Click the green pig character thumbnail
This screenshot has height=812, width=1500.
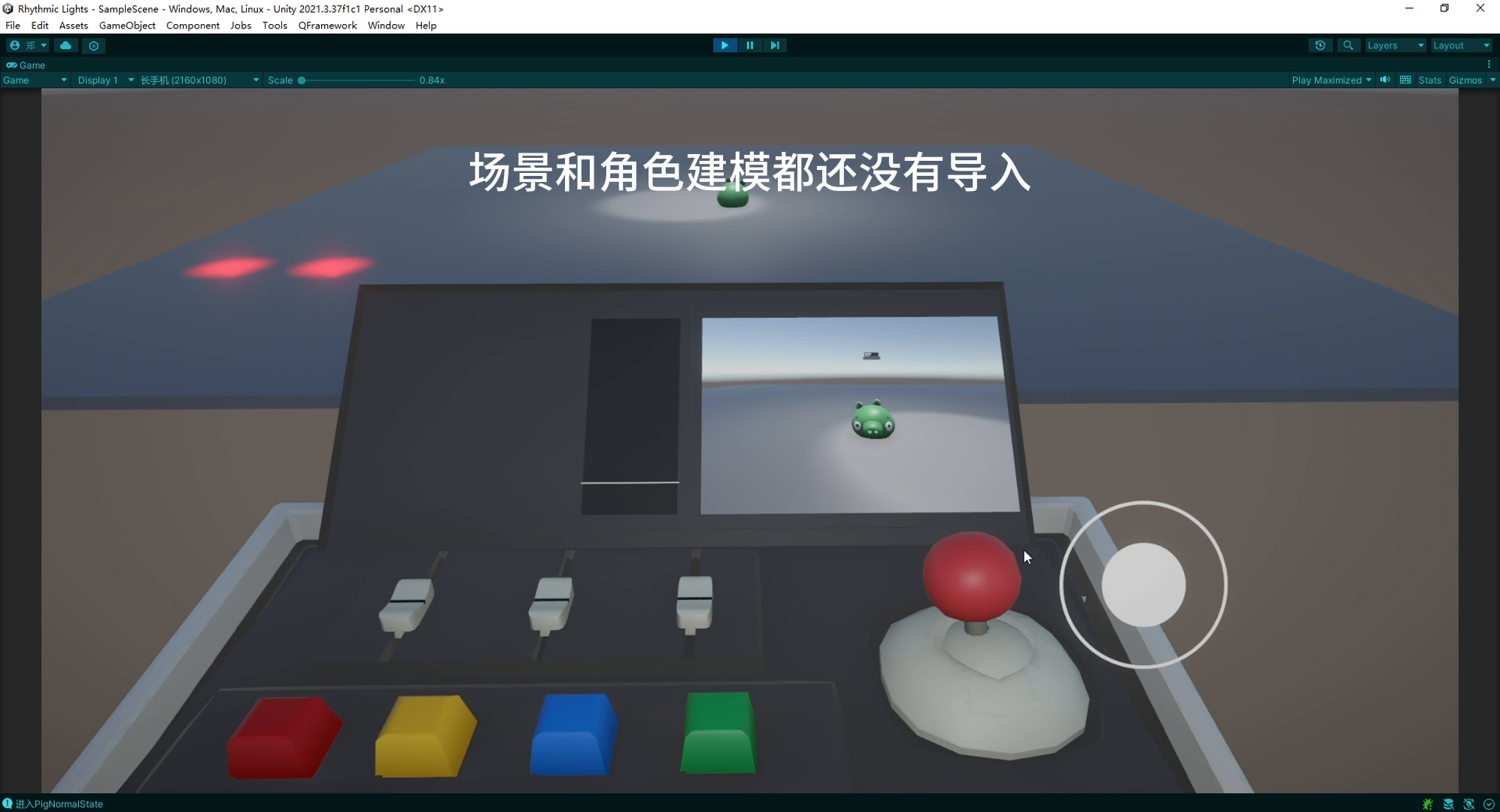(x=869, y=422)
